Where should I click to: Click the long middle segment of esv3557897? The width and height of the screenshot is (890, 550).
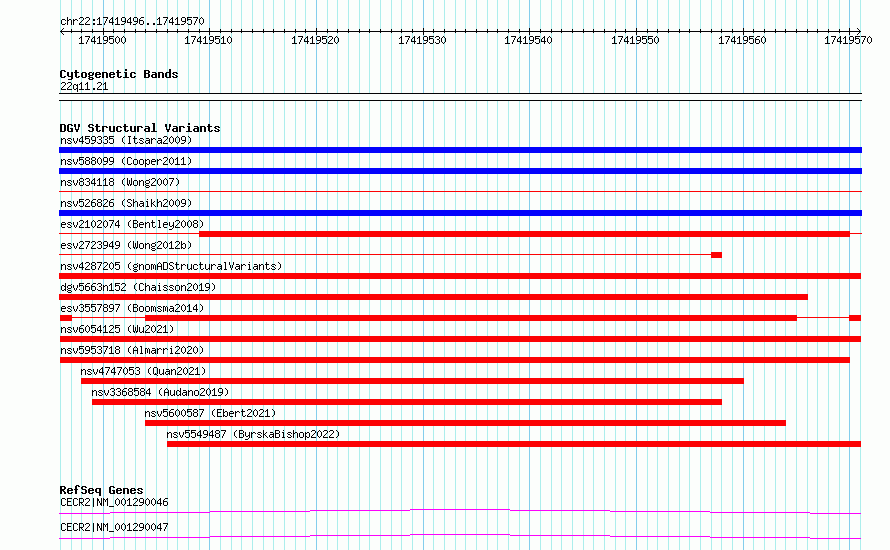[x=471, y=318]
